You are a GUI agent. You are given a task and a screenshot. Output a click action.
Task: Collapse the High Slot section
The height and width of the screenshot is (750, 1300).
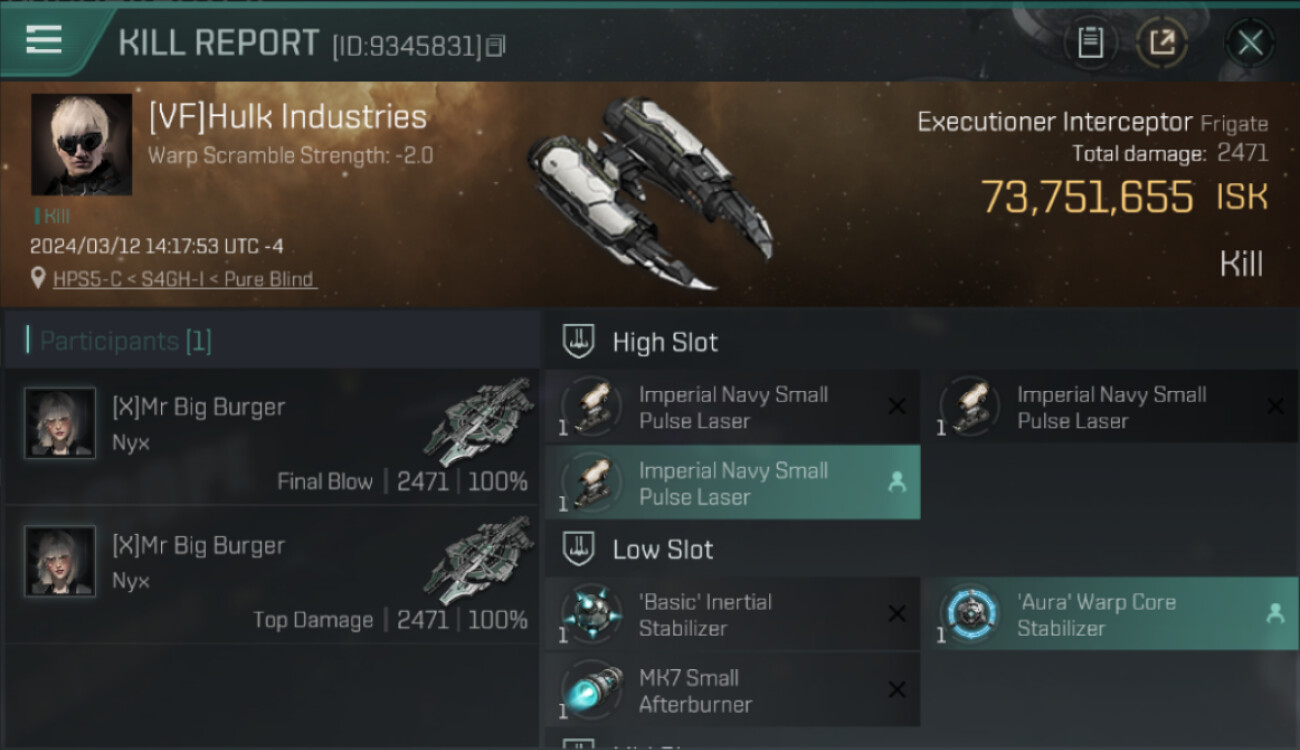[x=580, y=342]
